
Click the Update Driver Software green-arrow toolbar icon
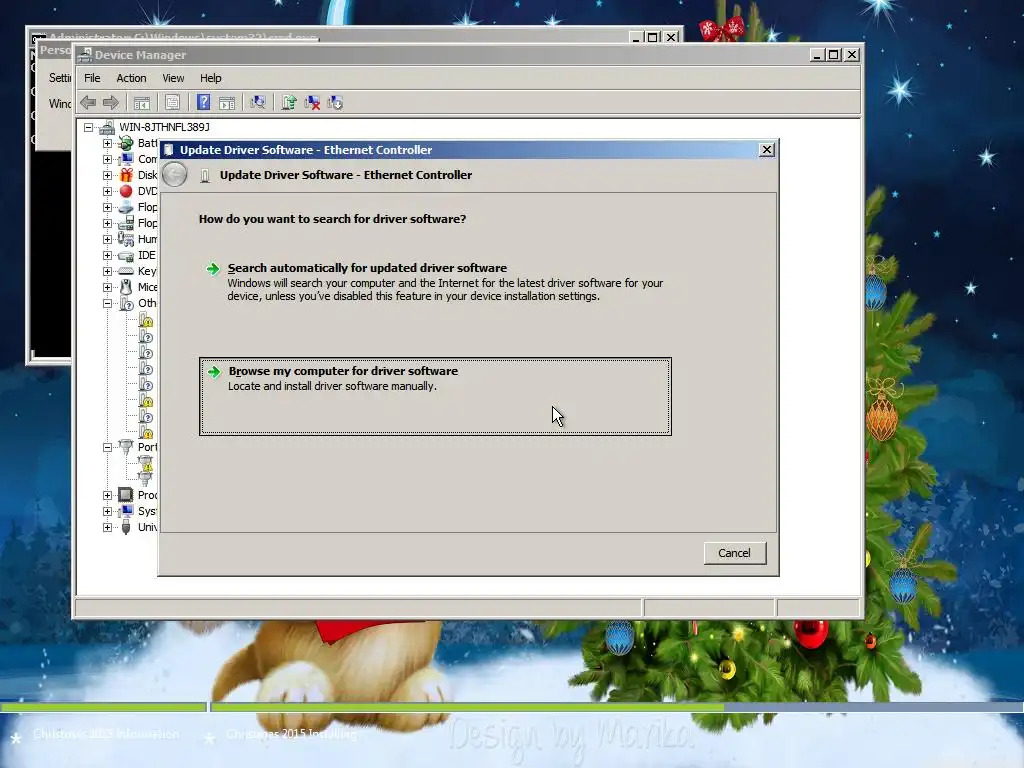click(289, 102)
